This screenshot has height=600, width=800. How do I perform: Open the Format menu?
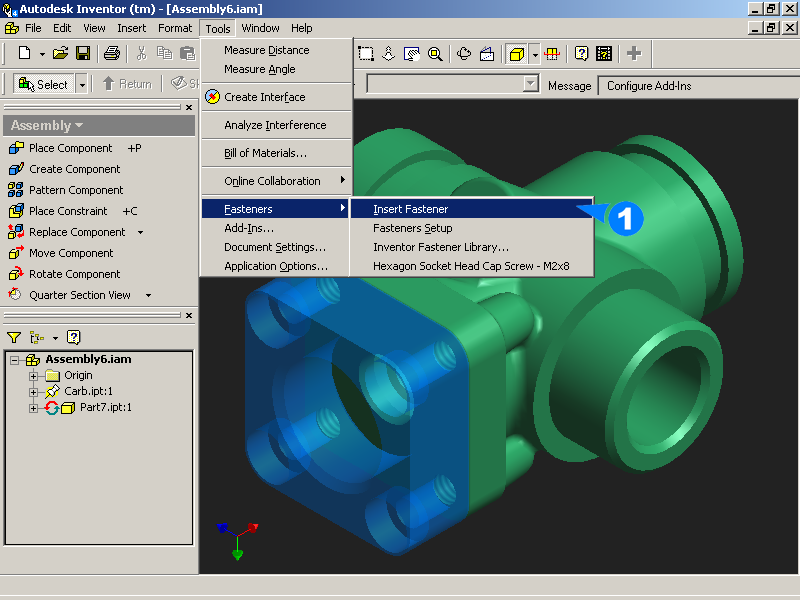(175, 28)
